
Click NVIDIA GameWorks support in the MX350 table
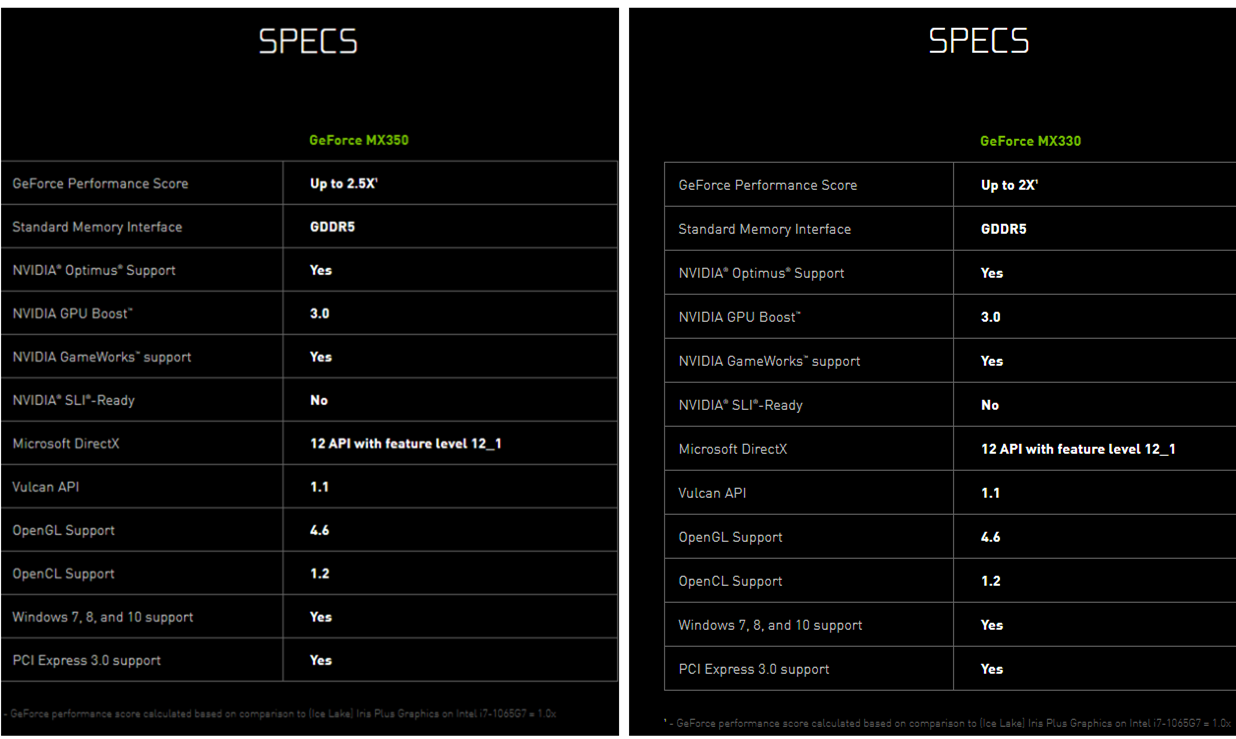[x=101, y=357]
